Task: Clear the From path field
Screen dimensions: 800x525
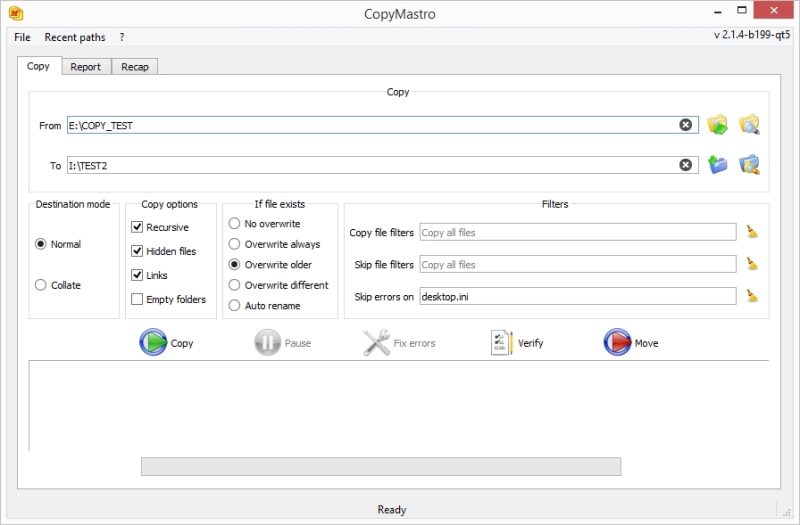Action: [x=685, y=125]
